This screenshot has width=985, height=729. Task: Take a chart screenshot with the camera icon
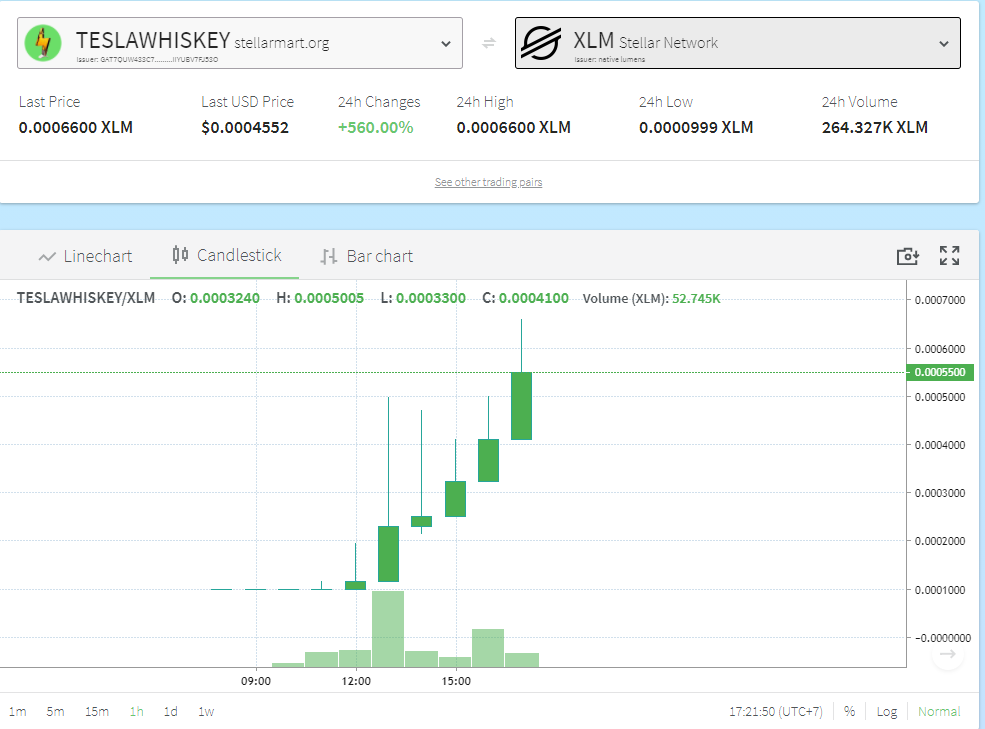pos(908,256)
